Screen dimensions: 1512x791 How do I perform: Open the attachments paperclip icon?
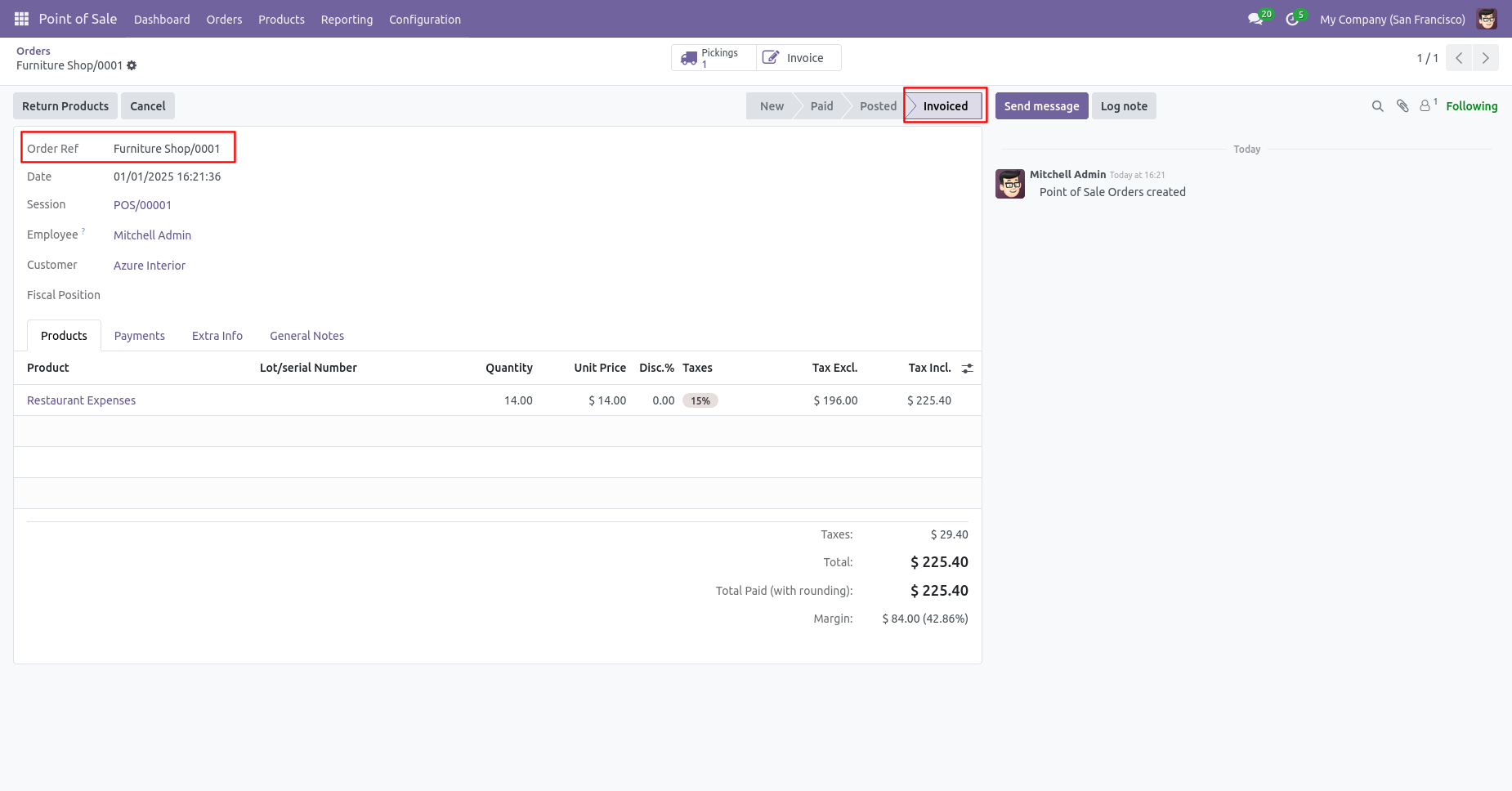point(1402,106)
